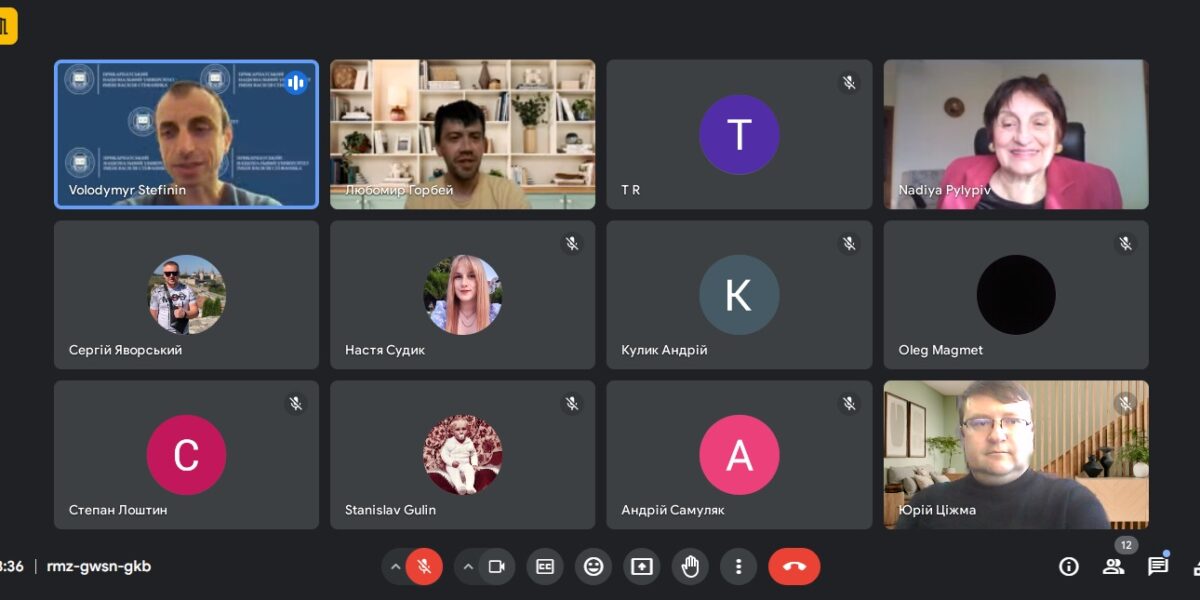This screenshot has height=600, width=1200.
Task: Turn on closed captions
Action: pyautogui.click(x=545, y=567)
